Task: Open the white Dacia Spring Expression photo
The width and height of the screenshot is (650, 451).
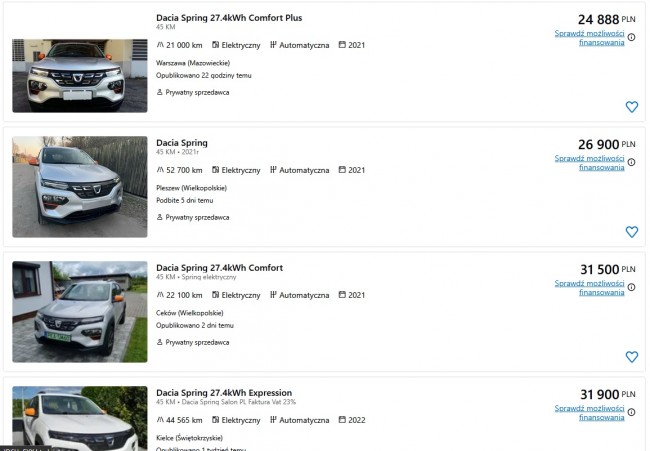Action: [x=80, y=418]
